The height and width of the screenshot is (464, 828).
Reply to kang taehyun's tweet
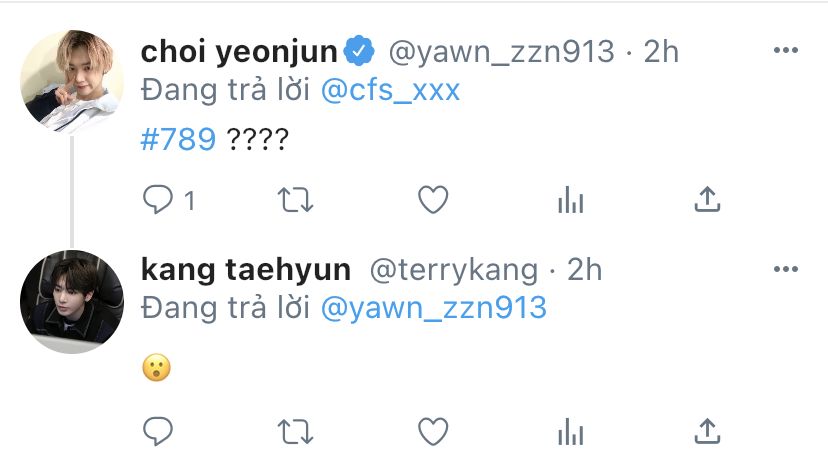(x=159, y=432)
